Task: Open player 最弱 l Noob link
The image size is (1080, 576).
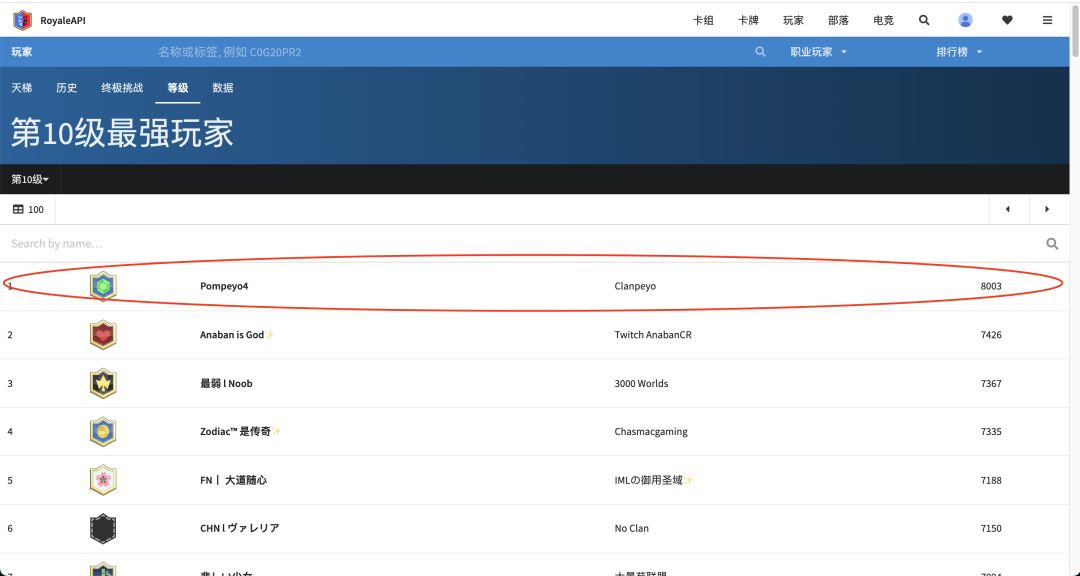Action: (226, 383)
